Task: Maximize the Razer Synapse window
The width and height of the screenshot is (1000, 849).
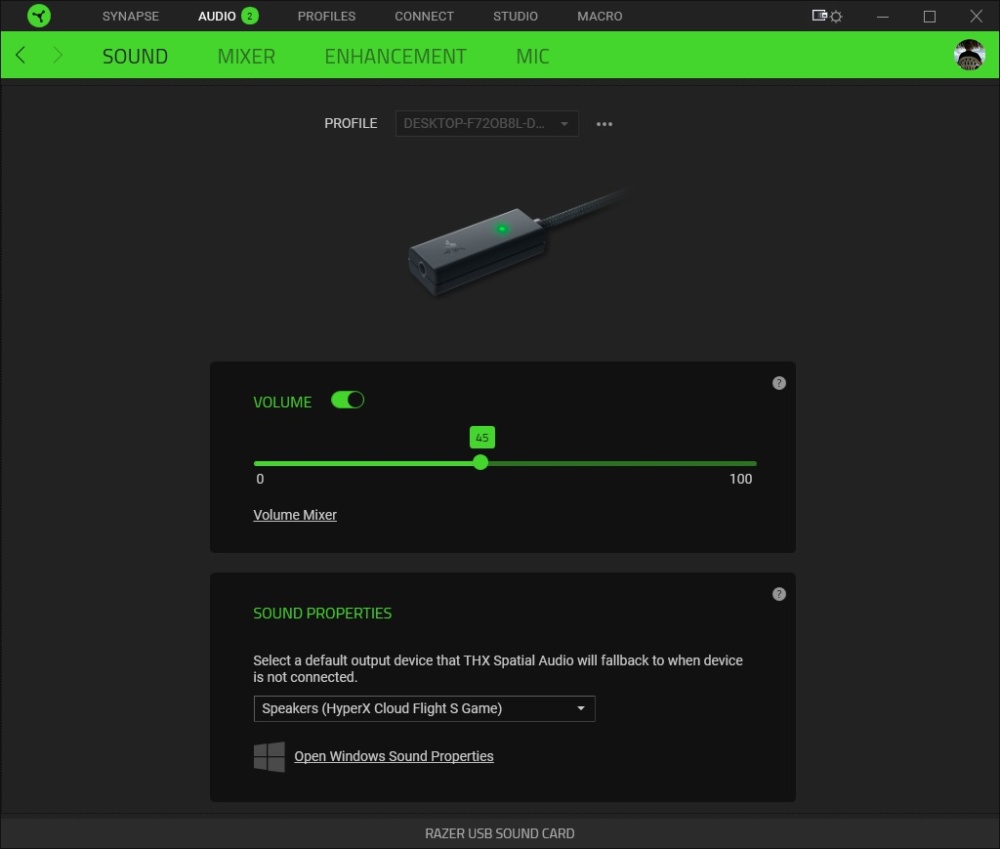Action: (x=929, y=16)
